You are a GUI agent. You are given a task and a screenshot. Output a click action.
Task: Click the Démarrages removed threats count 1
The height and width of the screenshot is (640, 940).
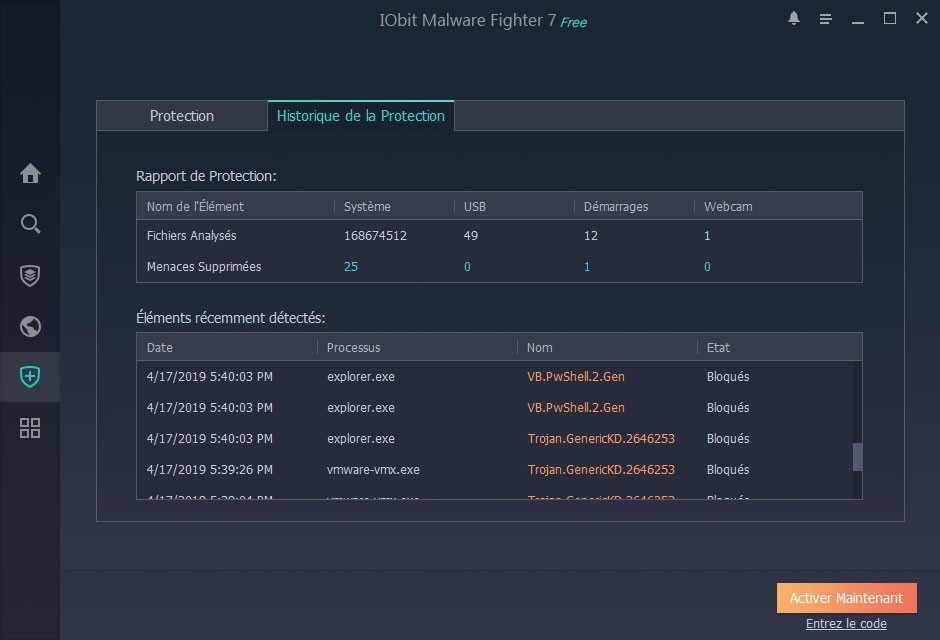(x=587, y=267)
